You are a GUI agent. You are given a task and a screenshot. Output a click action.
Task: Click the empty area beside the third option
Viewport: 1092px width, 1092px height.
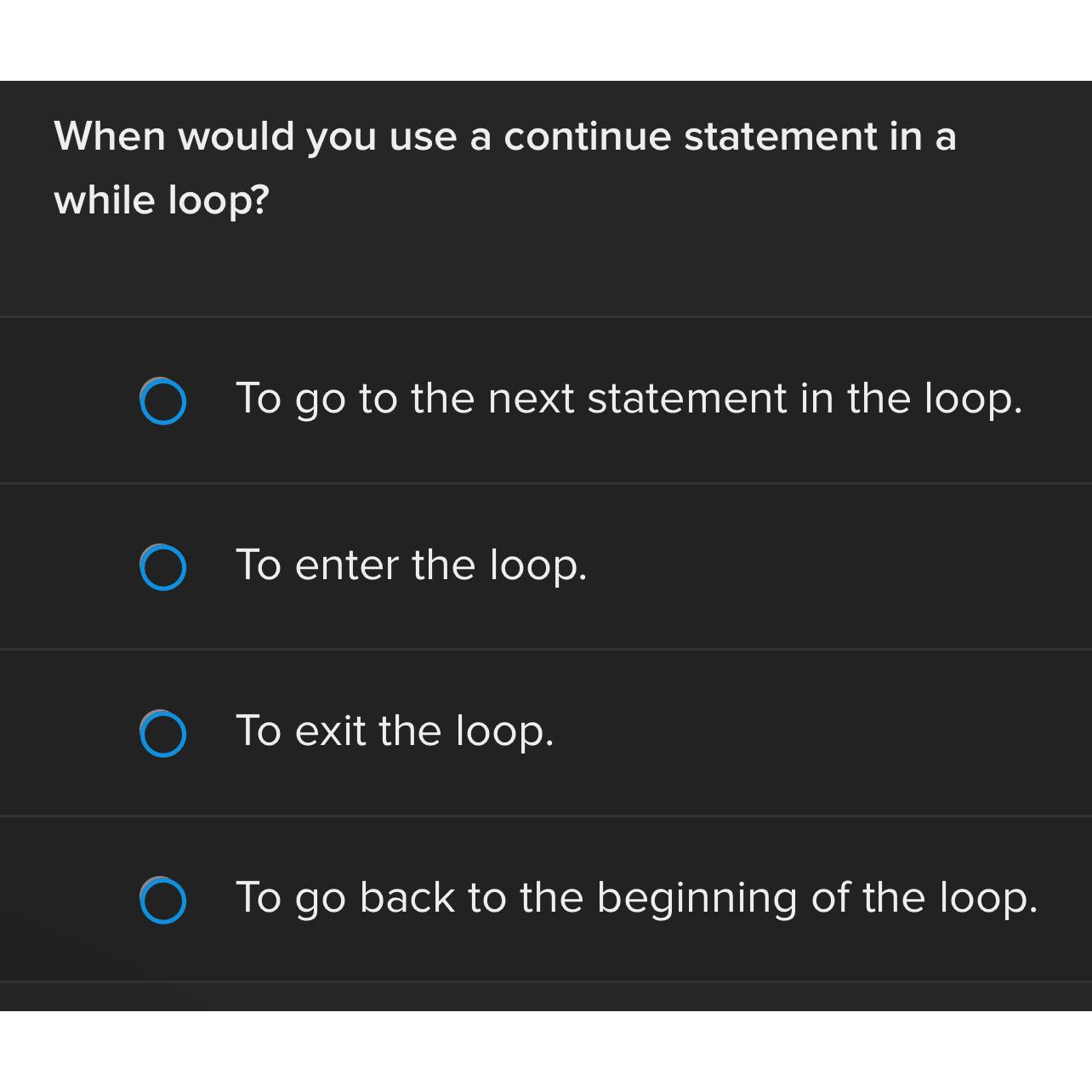click(808, 731)
